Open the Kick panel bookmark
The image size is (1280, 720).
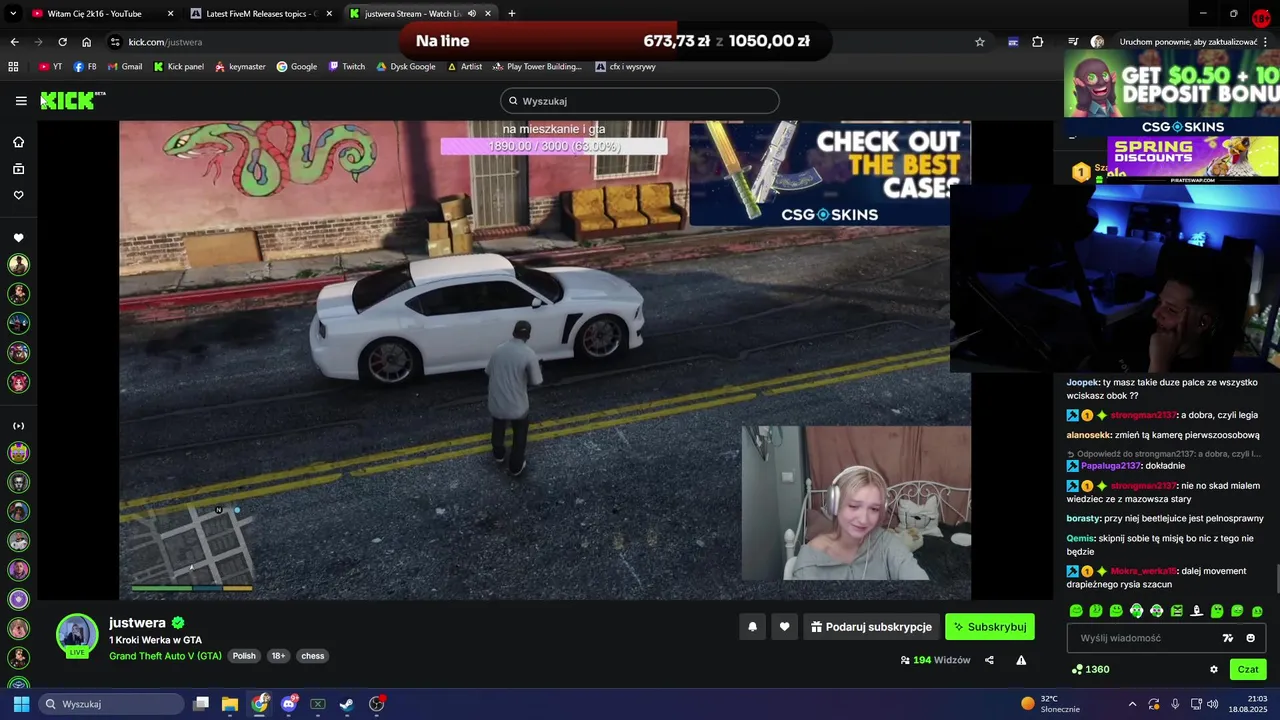[178, 67]
